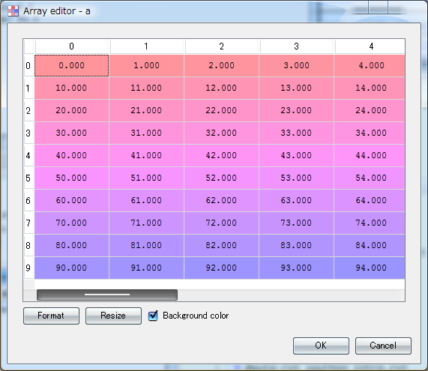Toggle the Background color checkbox
Screen dimensions: 428x371
pyautogui.click(x=153, y=316)
